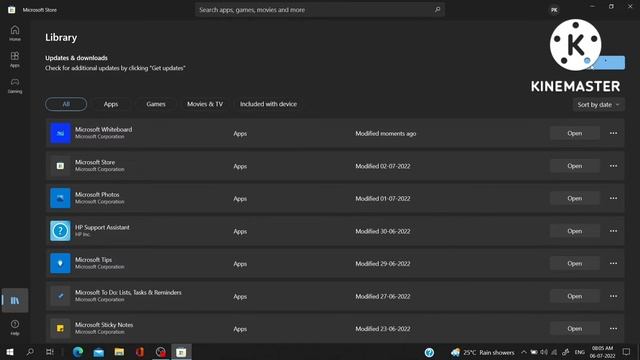Open taskbar search

point(30,352)
